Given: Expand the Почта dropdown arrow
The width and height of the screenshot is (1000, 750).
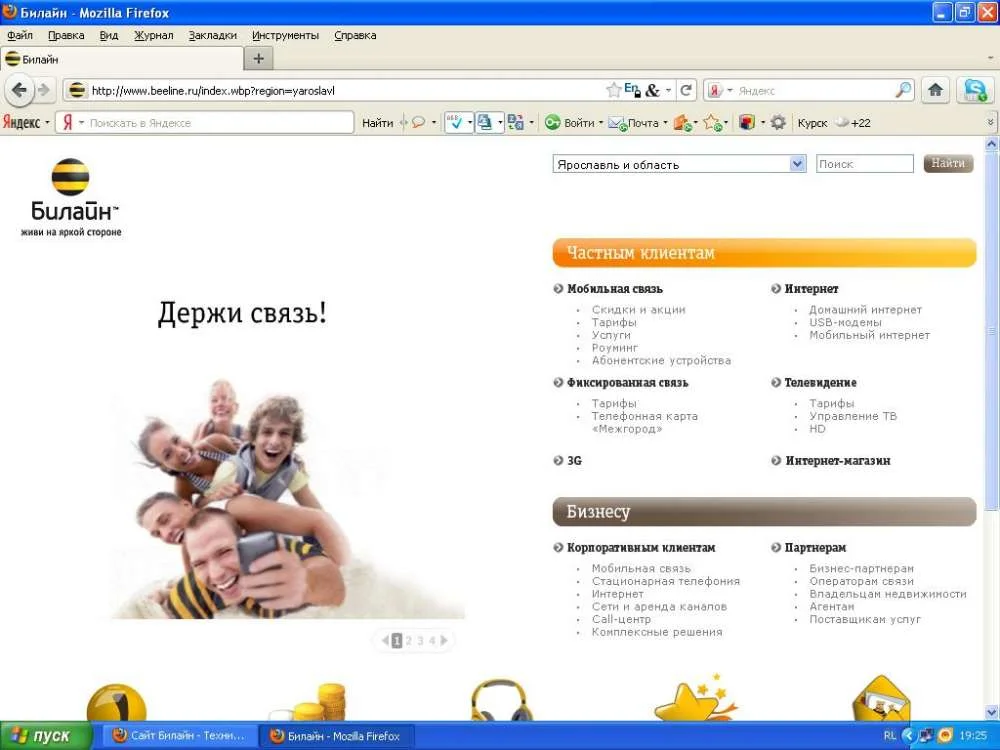Looking at the screenshot, I should pyautogui.click(x=665, y=123).
